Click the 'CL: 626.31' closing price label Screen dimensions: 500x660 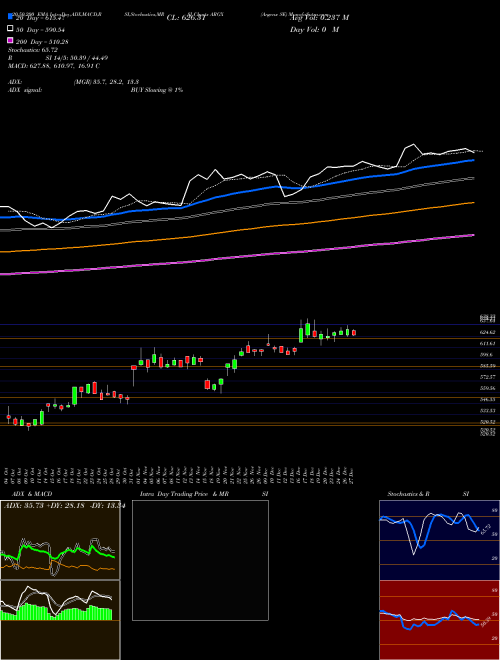186,18
